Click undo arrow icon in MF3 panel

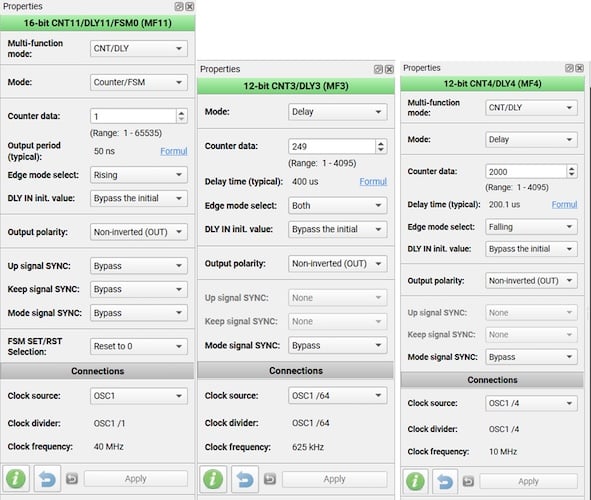coord(245,479)
